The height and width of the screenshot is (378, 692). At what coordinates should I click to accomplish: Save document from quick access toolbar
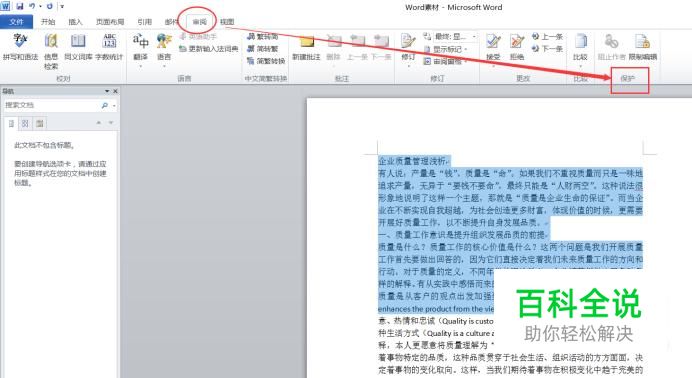click(x=20, y=6)
